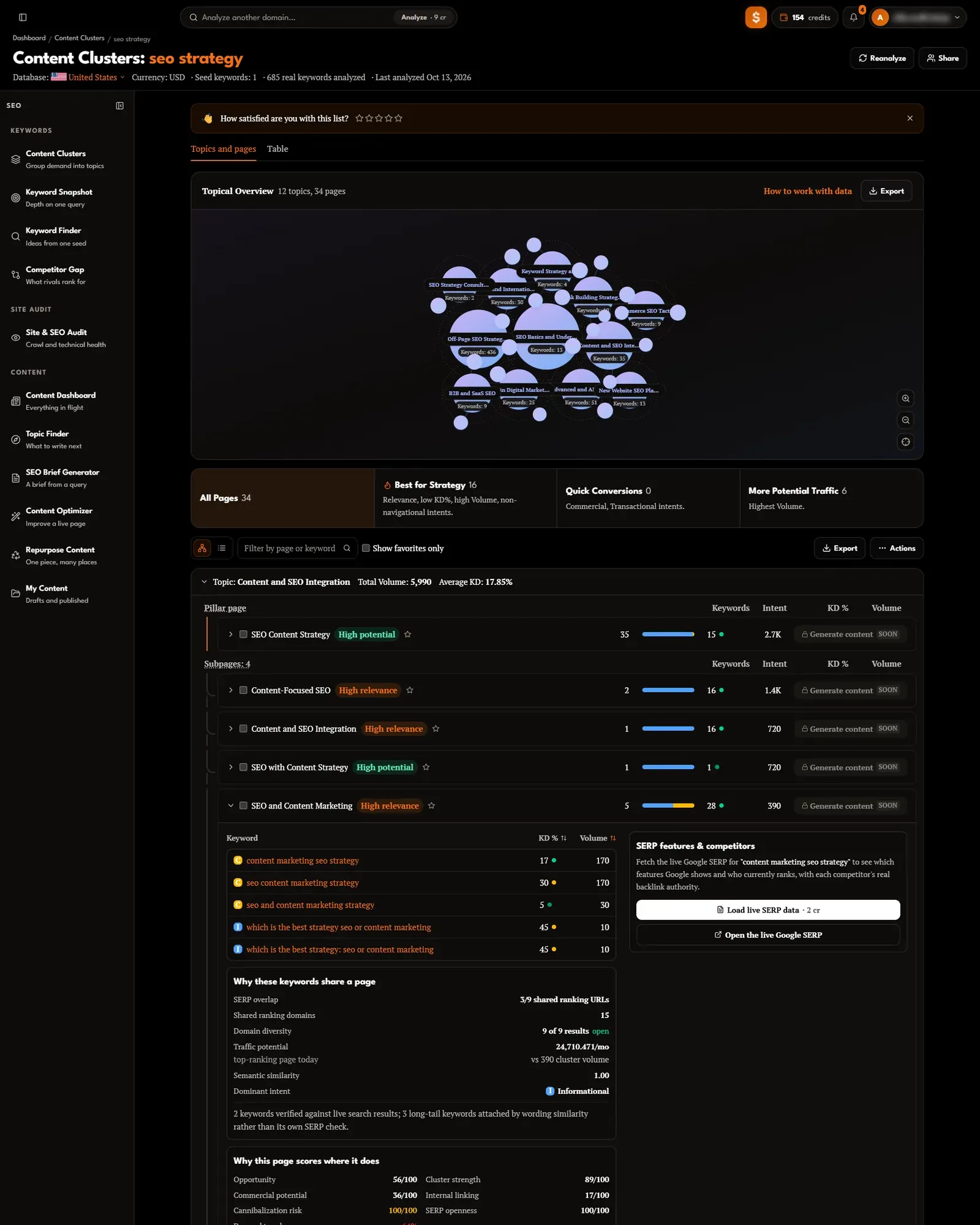The width and height of the screenshot is (980, 1225).
Task: Zoom out on the topic map
Action: [x=905, y=420]
